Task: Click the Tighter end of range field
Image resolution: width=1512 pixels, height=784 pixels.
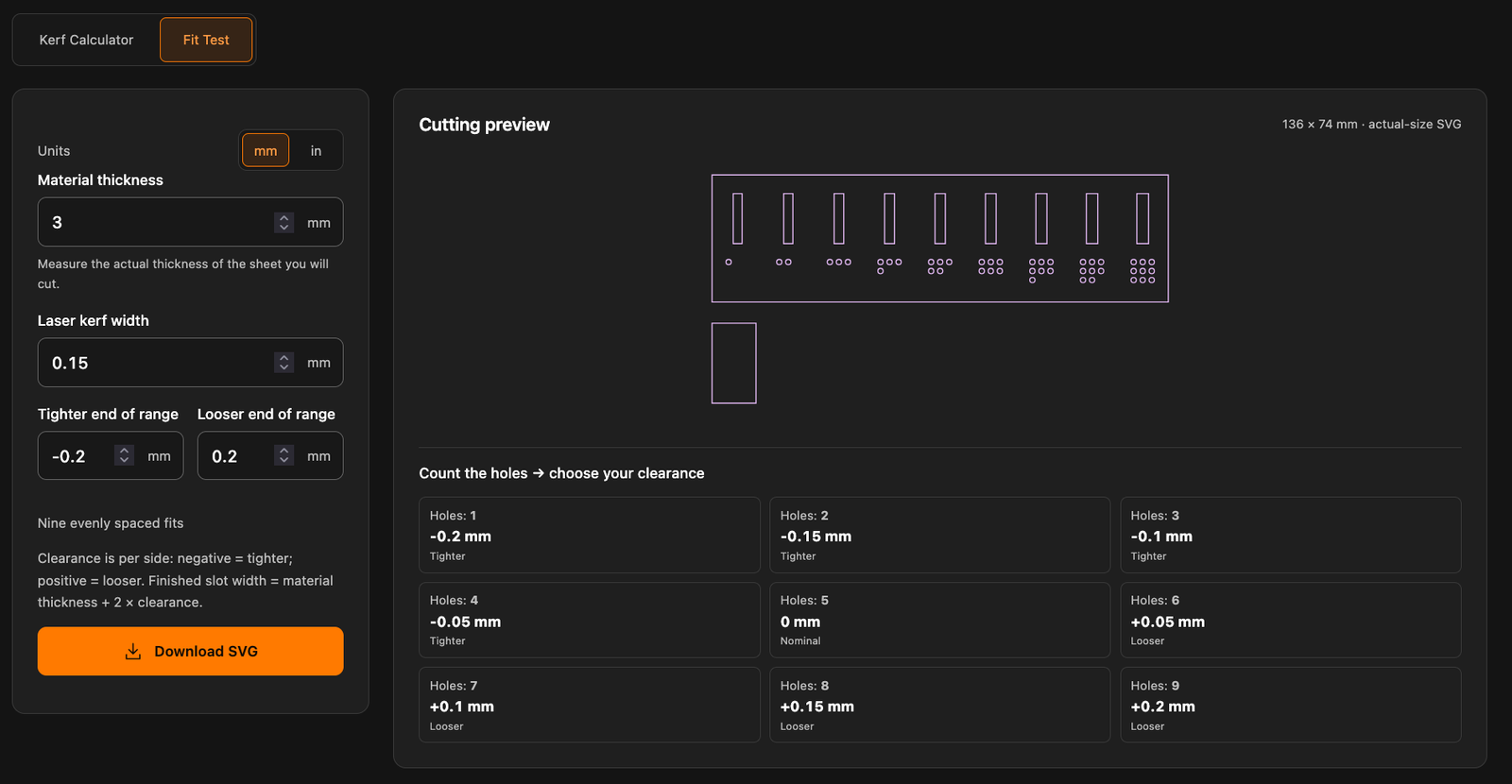Action: pyautogui.click(x=111, y=455)
